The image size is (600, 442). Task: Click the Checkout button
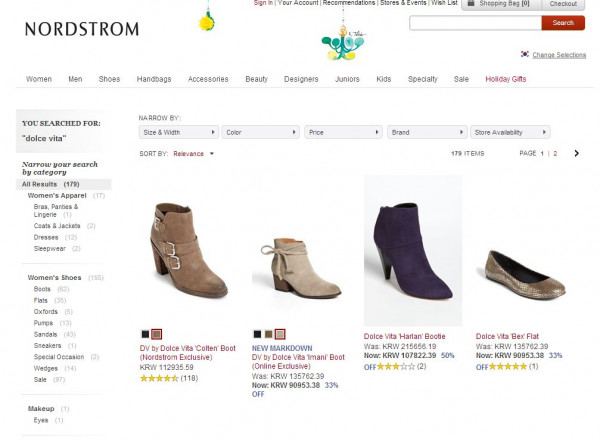(x=563, y=4)
